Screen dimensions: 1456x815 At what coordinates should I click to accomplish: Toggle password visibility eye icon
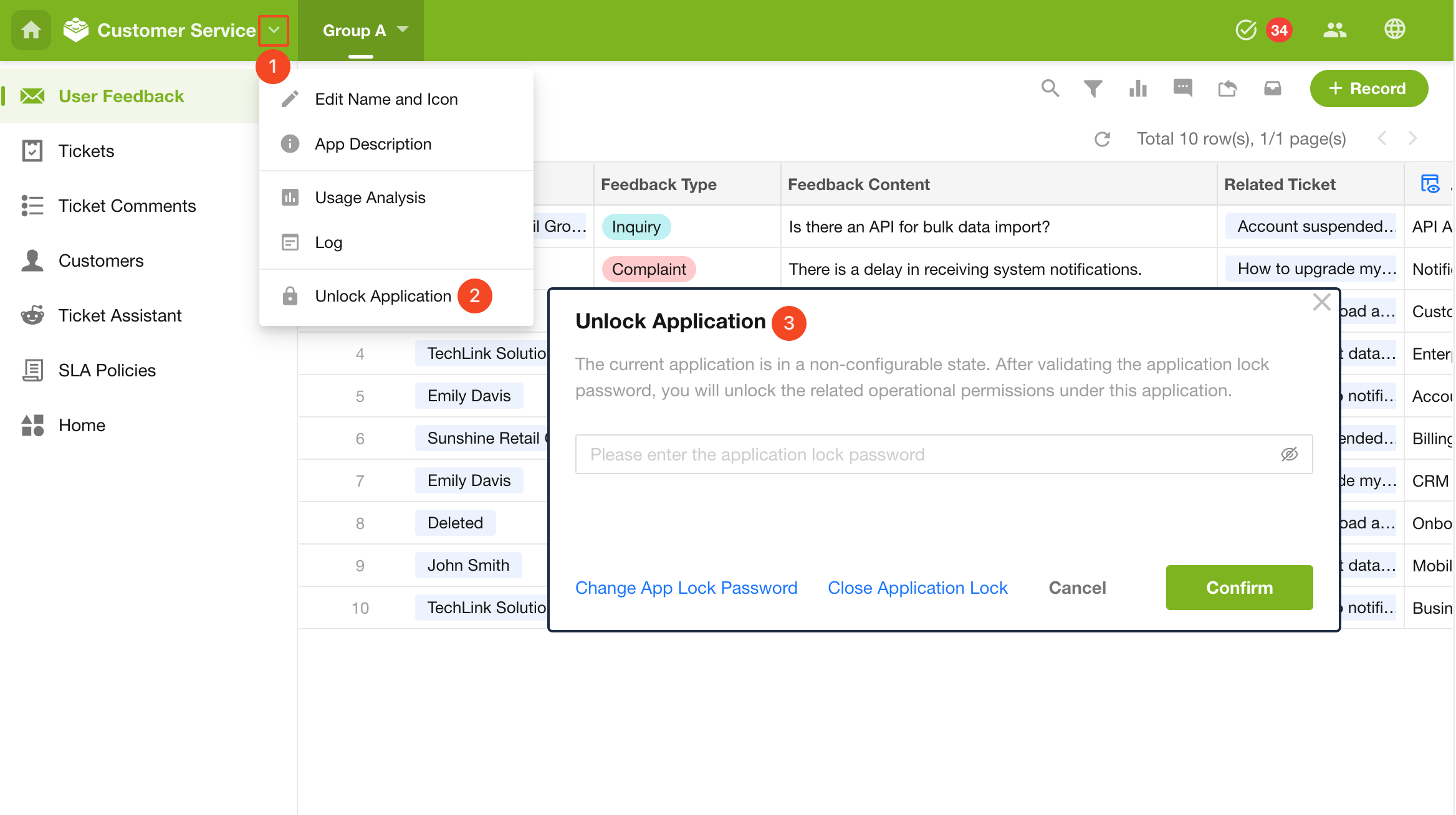click(x=1289, y=454)
